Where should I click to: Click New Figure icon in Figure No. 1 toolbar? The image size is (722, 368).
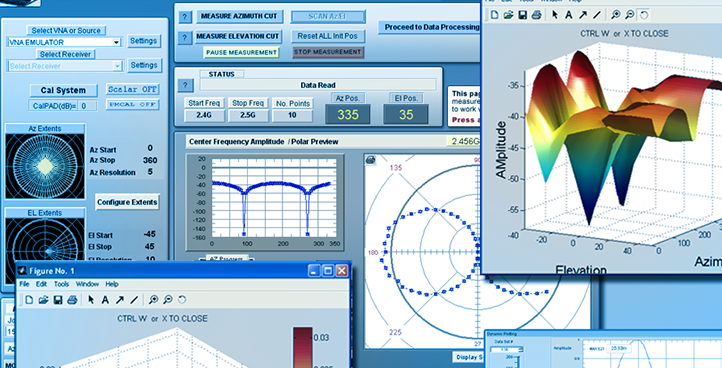29,300
